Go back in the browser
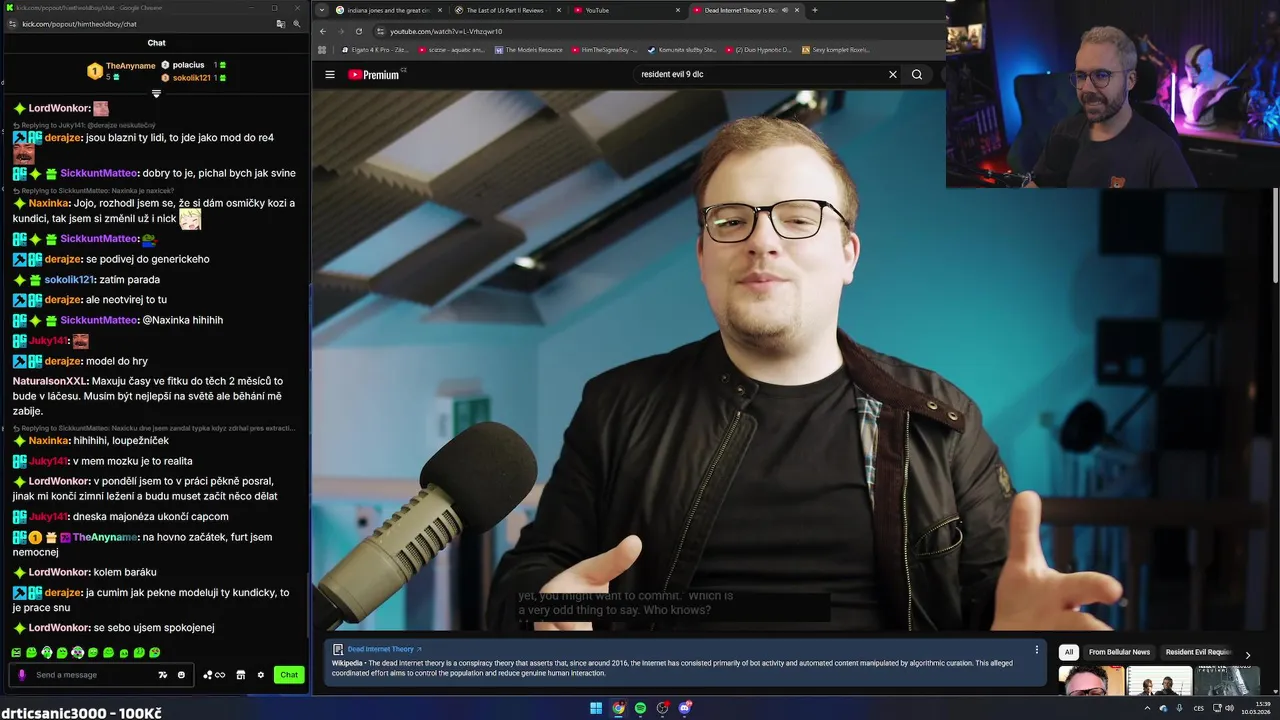This screenshot has height=720, width=1280. (323, 31)
